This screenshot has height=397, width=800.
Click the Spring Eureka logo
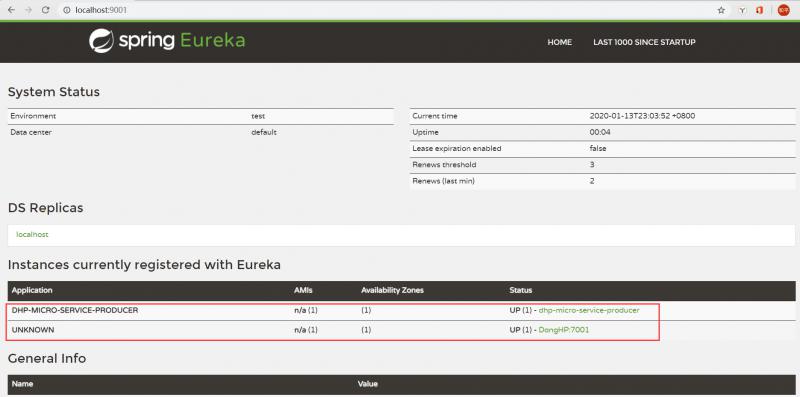[x=167, y=41]
